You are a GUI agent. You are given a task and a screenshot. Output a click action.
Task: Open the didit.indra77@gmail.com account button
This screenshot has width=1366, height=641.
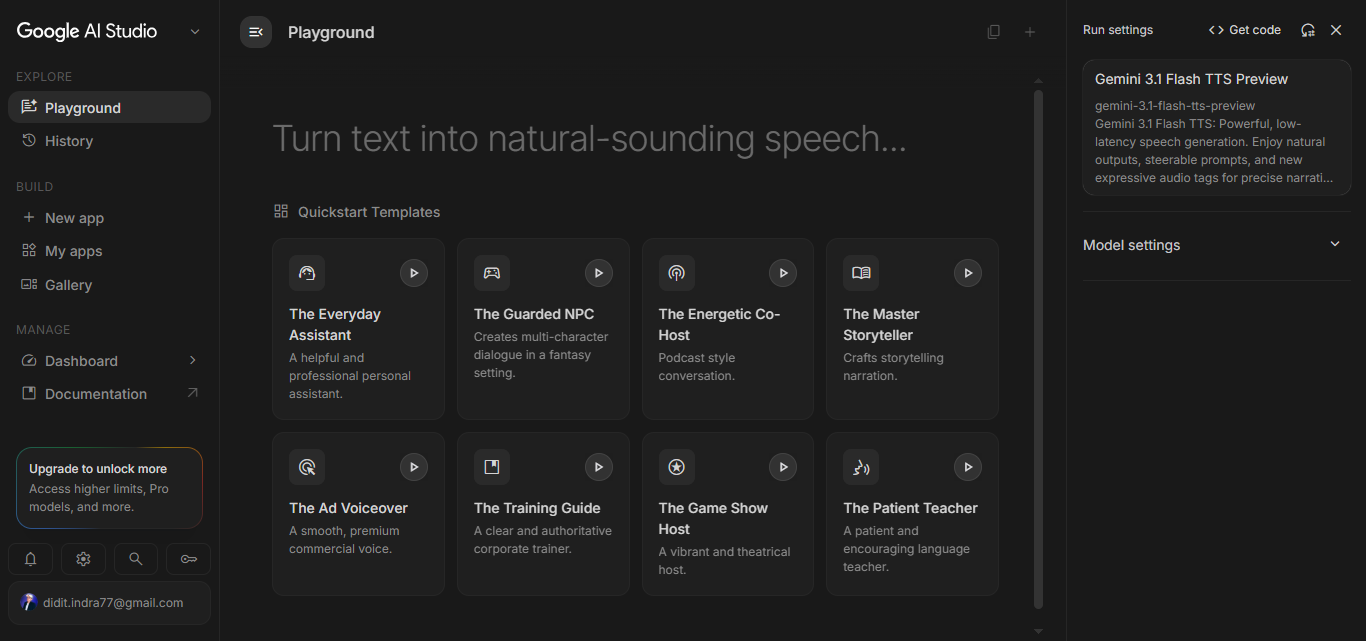click(110, 603)
